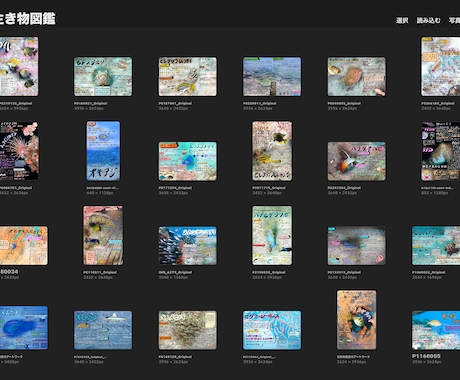460x380 pixels.
Task: Select the brown flounder thumbnail in first row
Action: click(357, 76)
